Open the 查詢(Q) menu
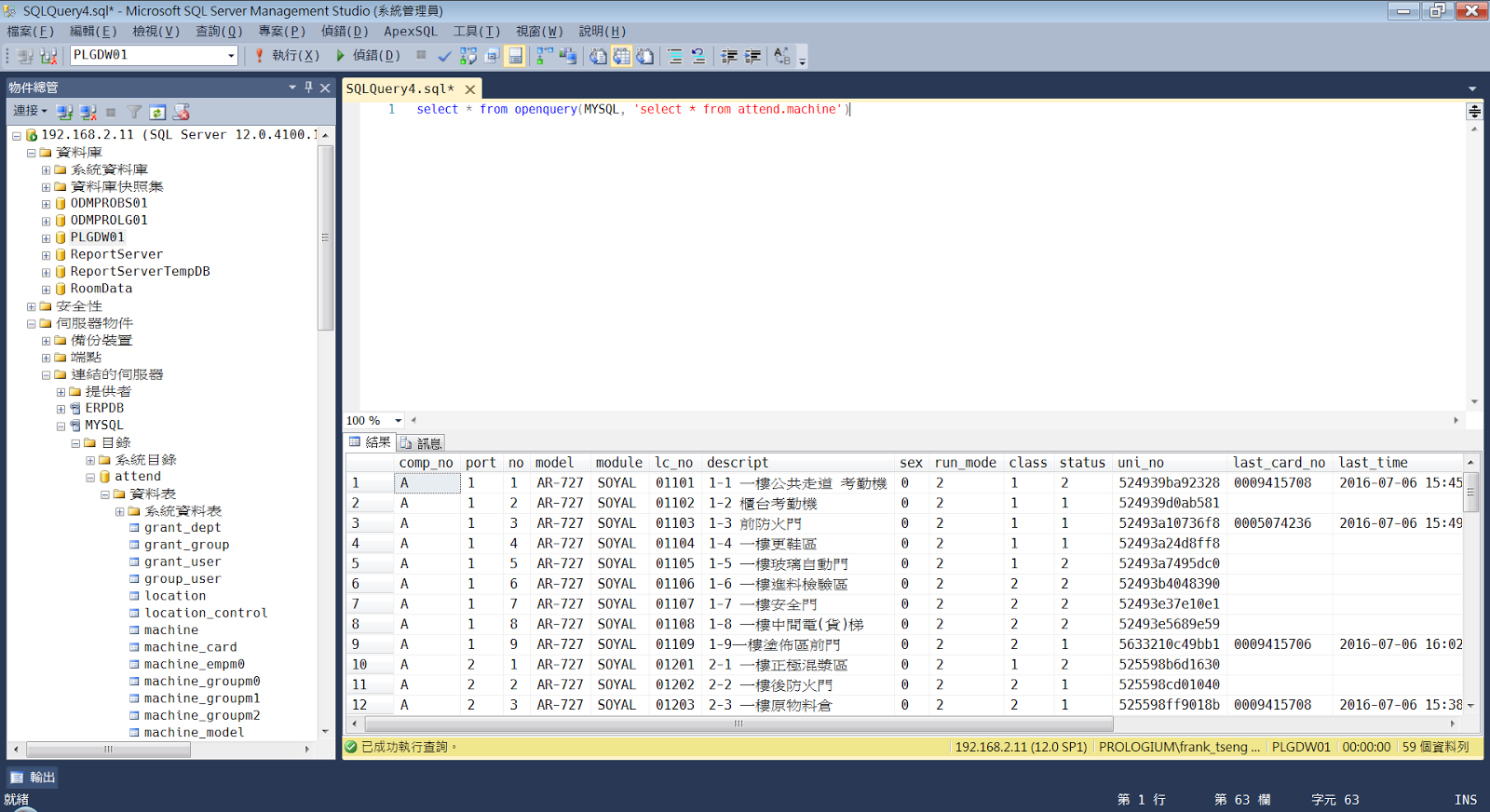 (x=218, y=31)
